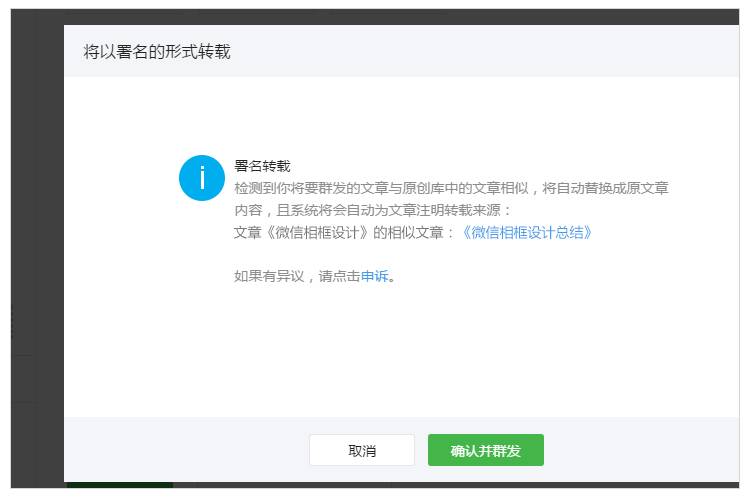Select the bold 署名转载 heading

pyautogui.click(x=262, y=165)
